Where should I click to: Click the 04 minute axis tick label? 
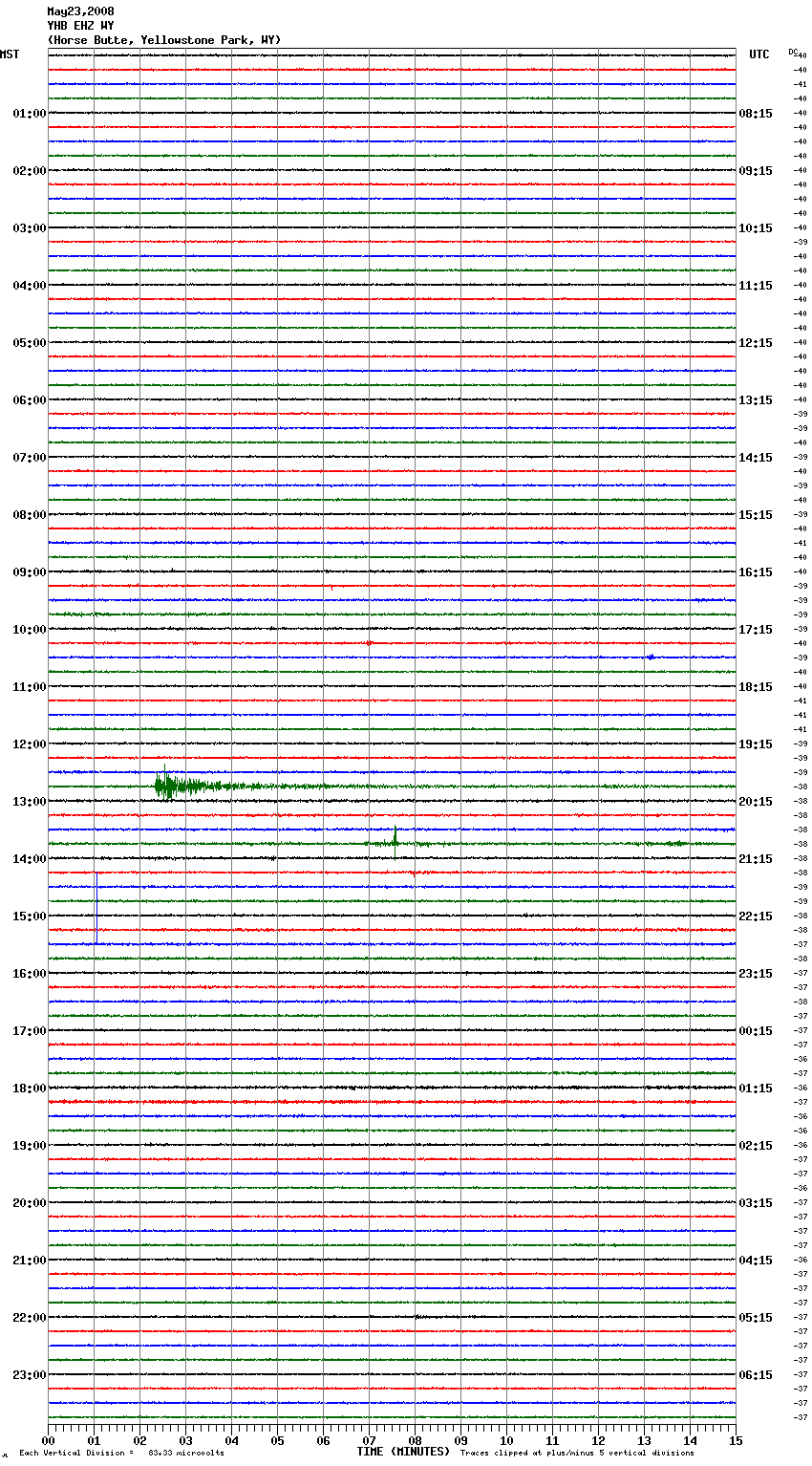click(x=232, y=1440)
